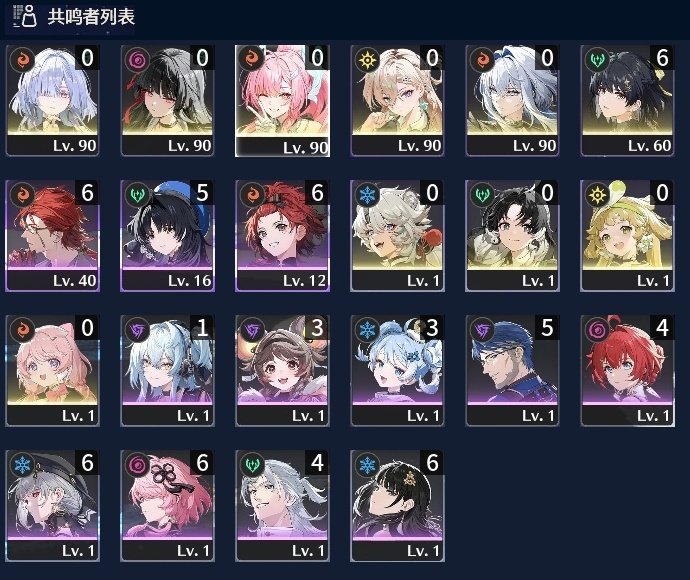Select the red-haired girl at Lv. 12
The width and height of the screenshot is (690, 580).
[283, 236]
